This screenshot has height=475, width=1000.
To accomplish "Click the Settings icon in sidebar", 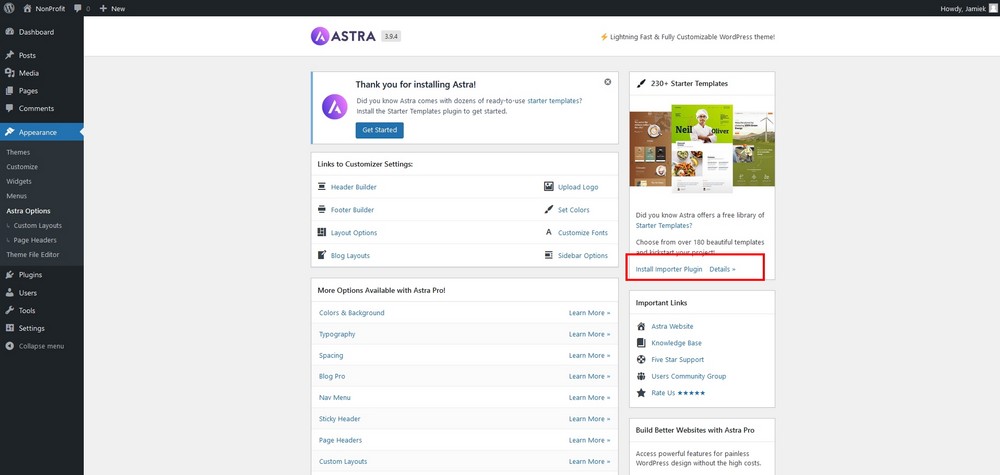I will coord(10,328).
